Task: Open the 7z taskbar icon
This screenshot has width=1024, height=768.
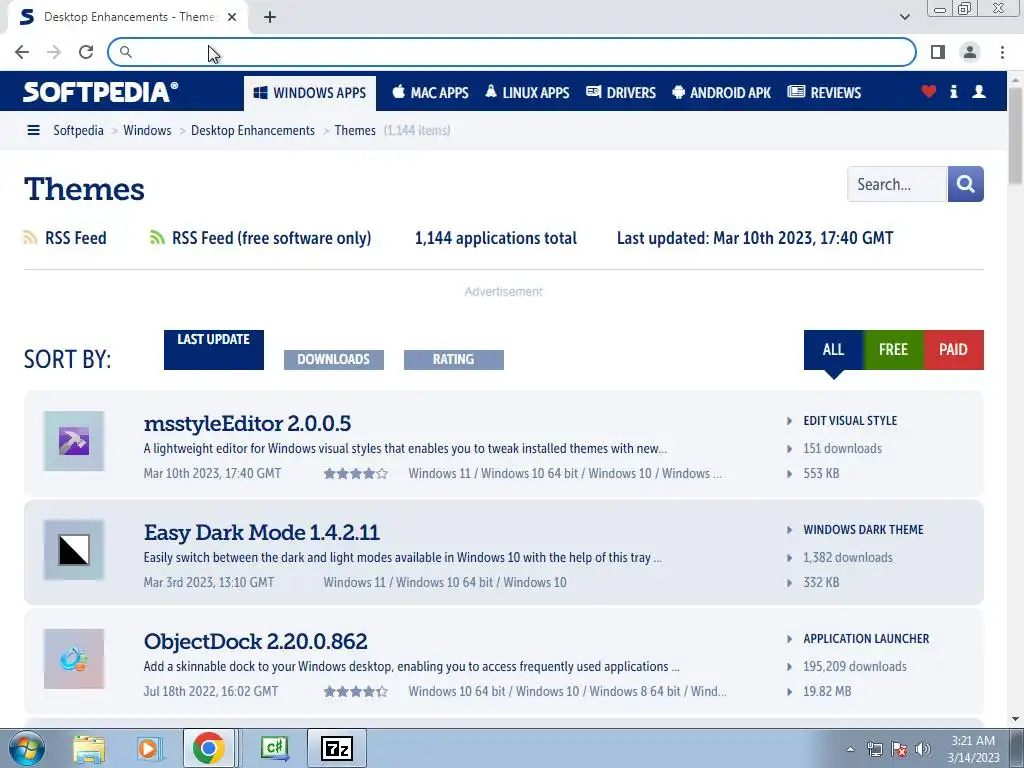Action: click(336, 748)
